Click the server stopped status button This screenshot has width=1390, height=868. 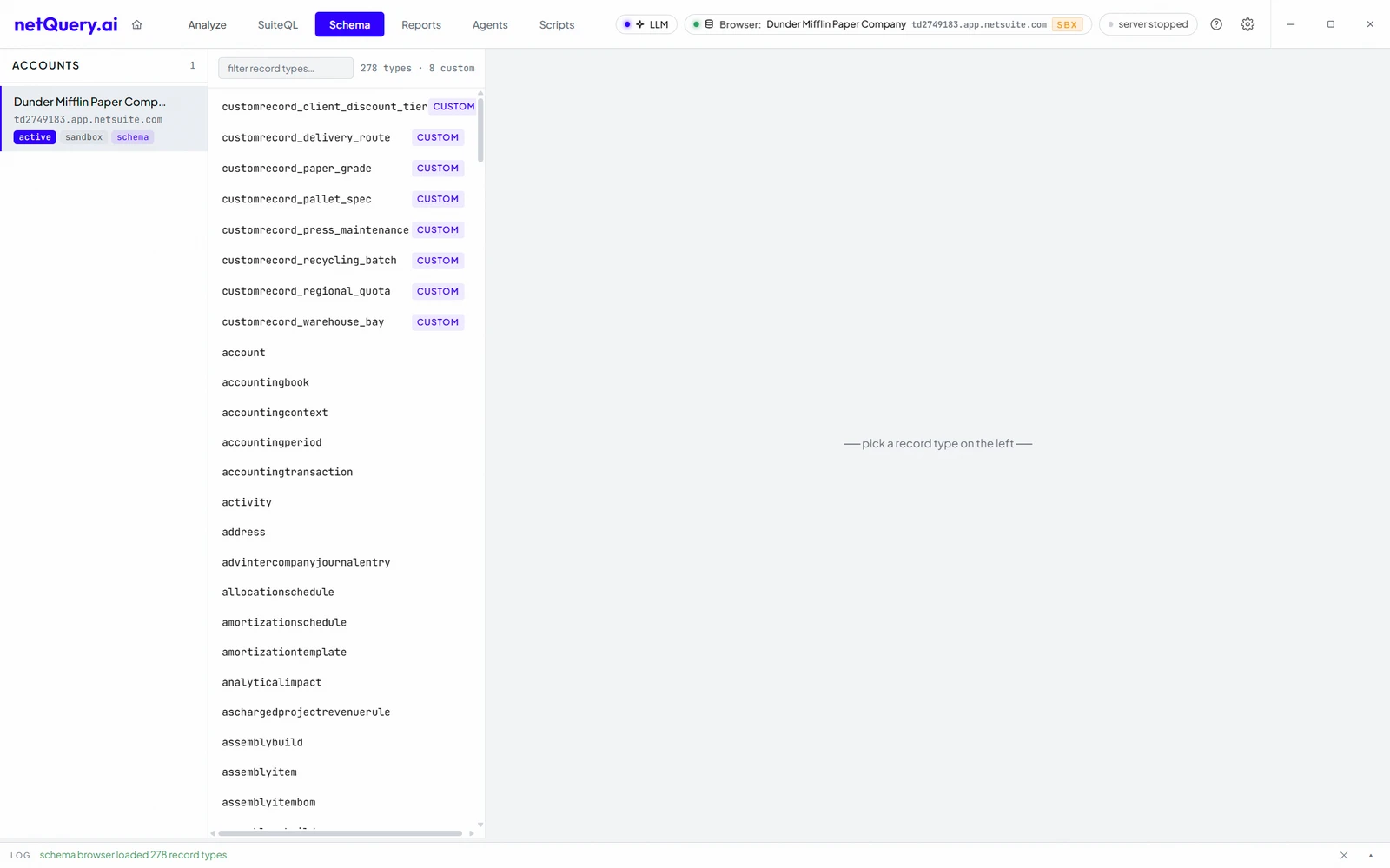click(x=1148, y=24)
